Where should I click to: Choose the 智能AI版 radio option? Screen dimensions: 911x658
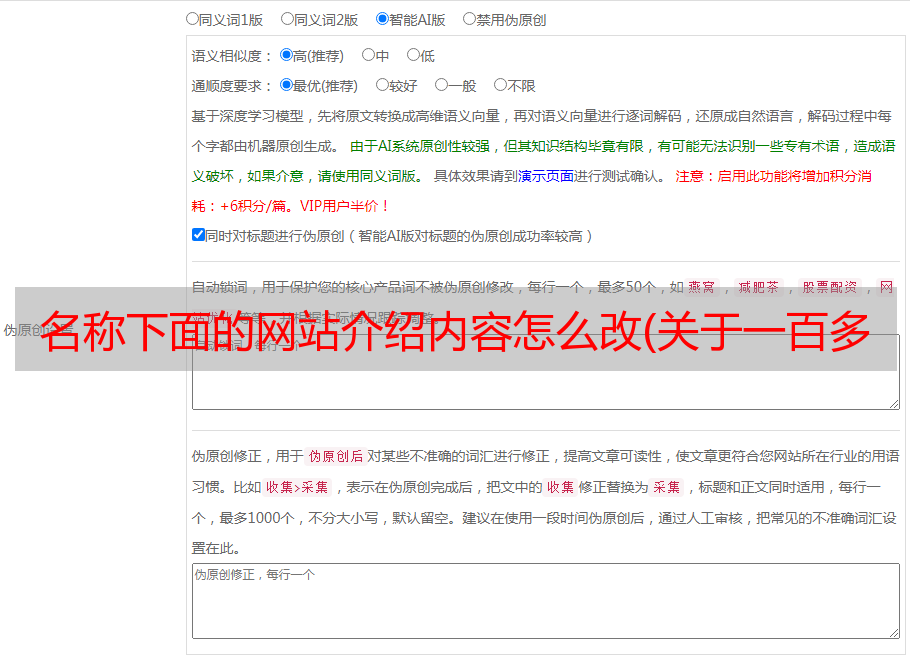pyautogui.click(x=382, y=19)
